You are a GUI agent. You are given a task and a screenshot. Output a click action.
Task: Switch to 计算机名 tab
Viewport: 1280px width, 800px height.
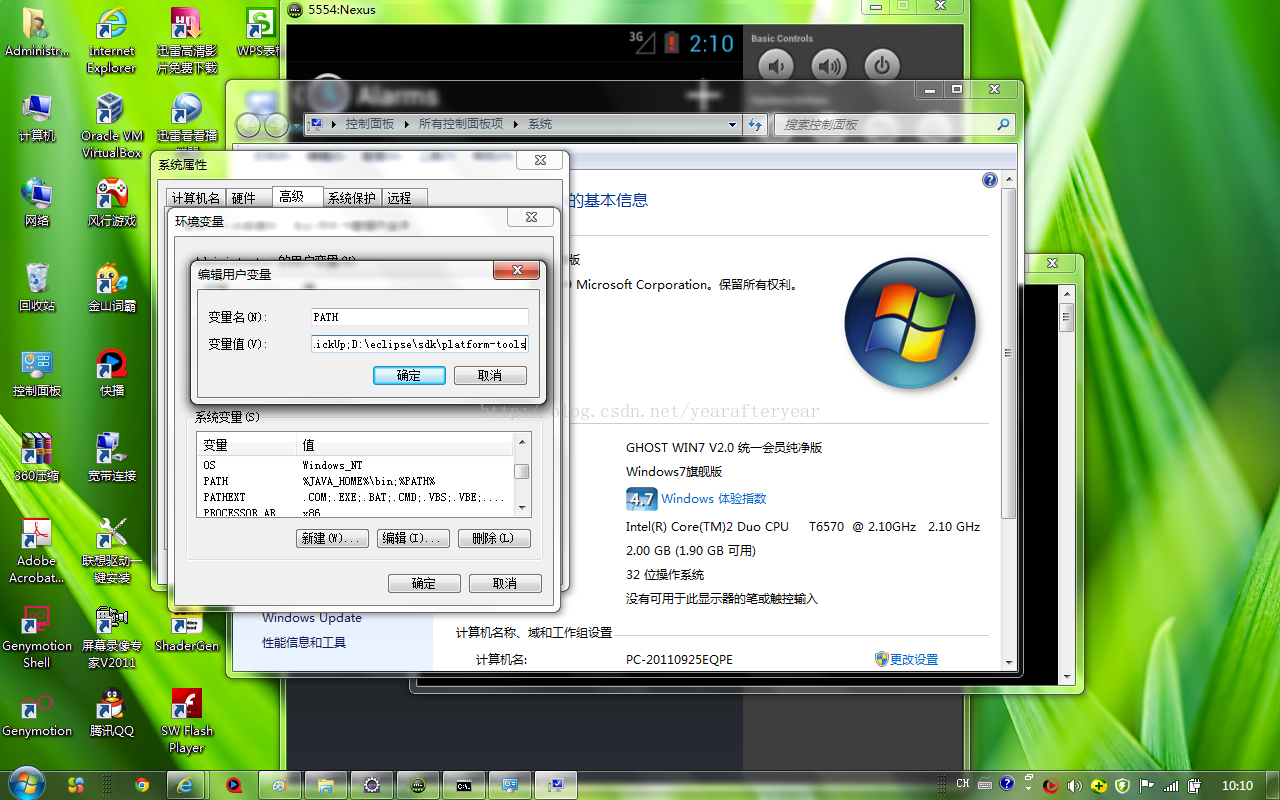pyautogui.click(x=195, y=198)
